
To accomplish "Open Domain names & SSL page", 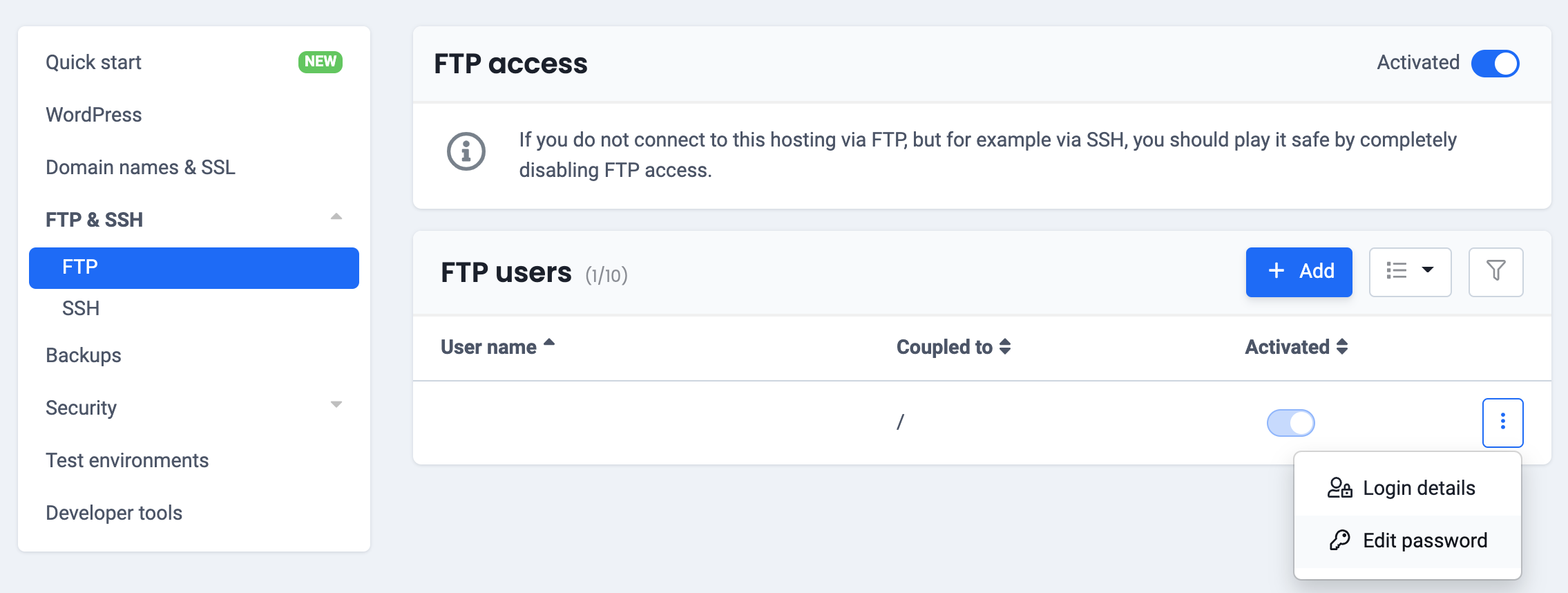I will coord(140,167).
